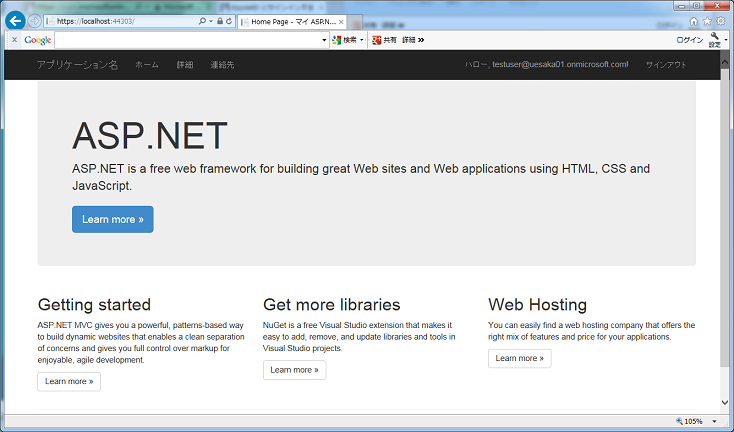Click the browser Forward arrow button

tap(34, 21)
